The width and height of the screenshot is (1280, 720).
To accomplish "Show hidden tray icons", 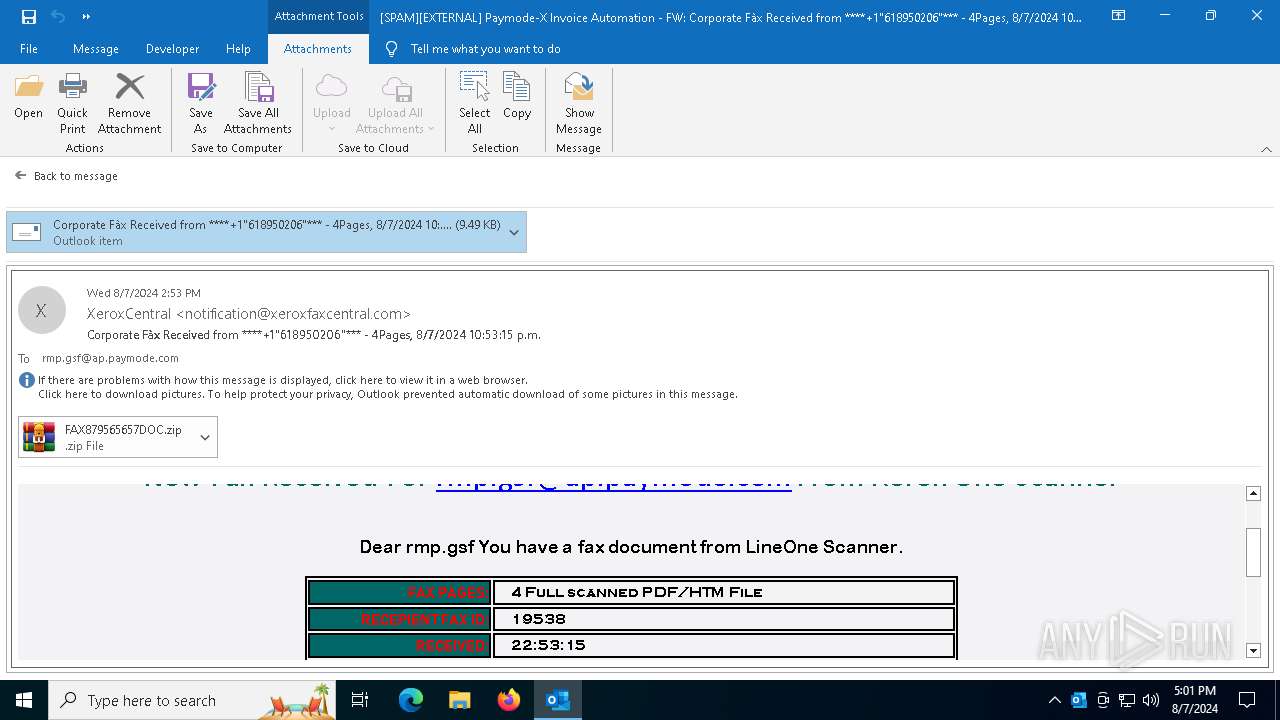I will (x=1054, y=700).
